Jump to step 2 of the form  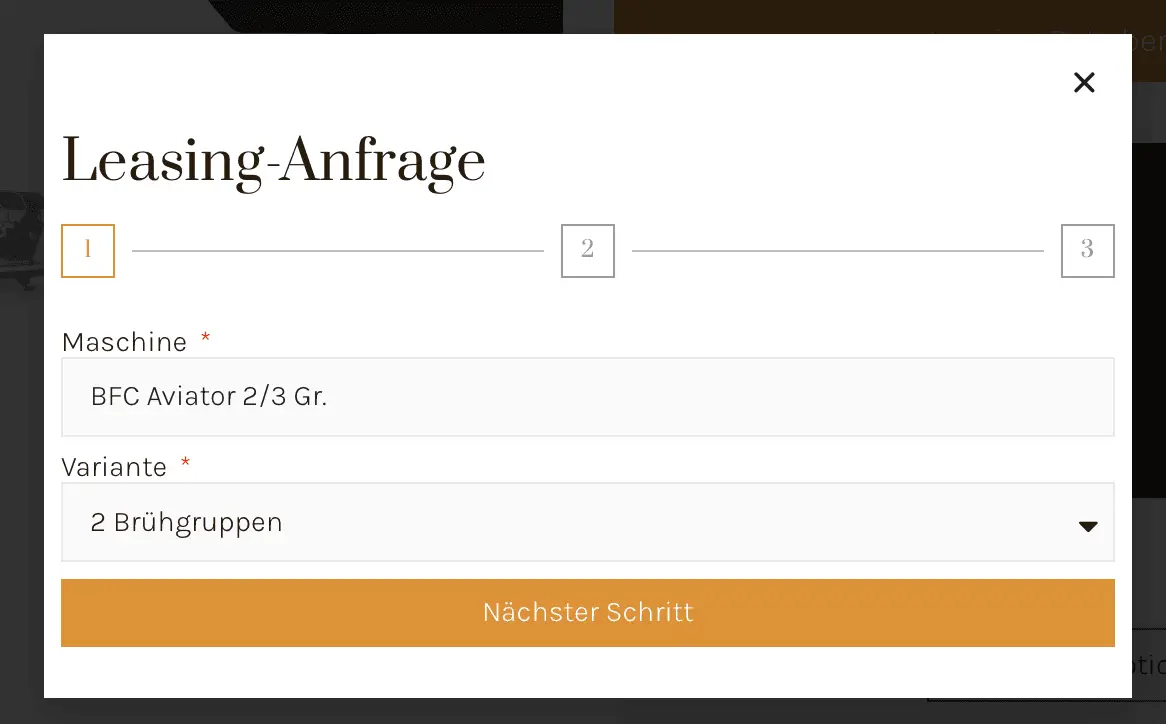(x=588, y=251)
